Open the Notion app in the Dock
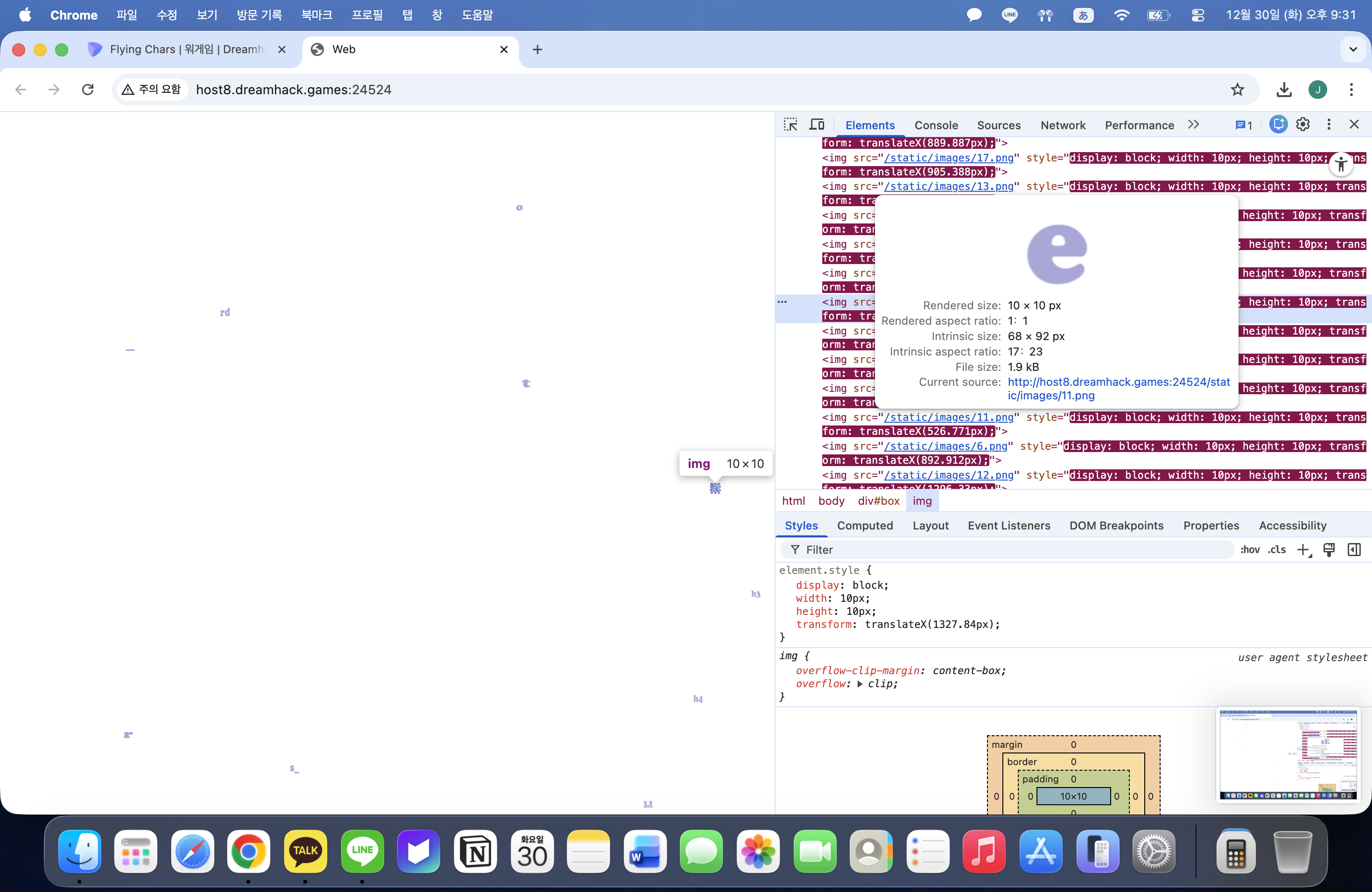 pyautogui.click(x=476, y=852)
